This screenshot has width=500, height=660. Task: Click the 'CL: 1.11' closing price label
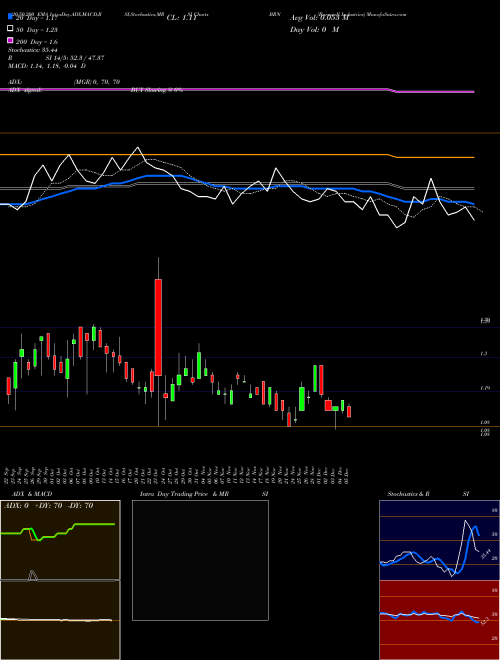pyautogui.click(x=182, y=18)
